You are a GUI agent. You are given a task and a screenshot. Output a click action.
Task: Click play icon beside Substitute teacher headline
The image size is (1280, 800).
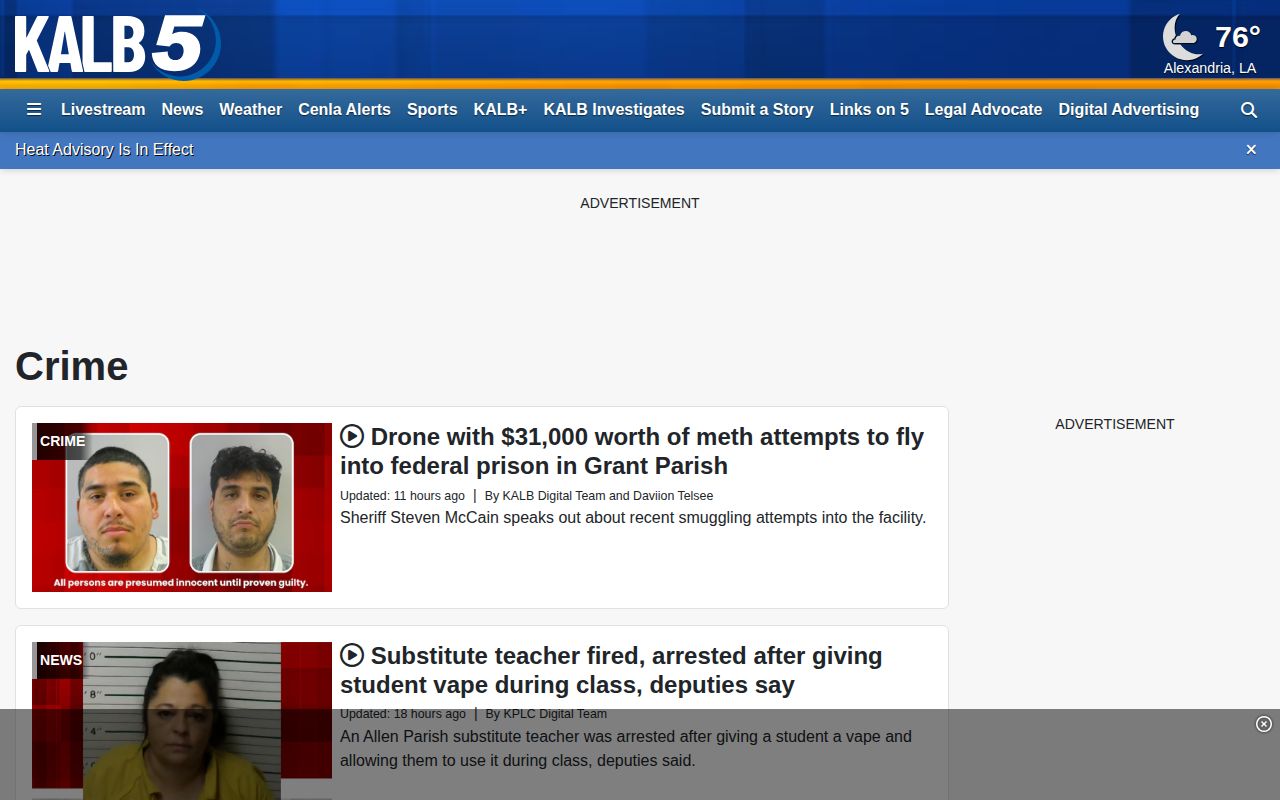pyautogui.click(x=352, y=655)
